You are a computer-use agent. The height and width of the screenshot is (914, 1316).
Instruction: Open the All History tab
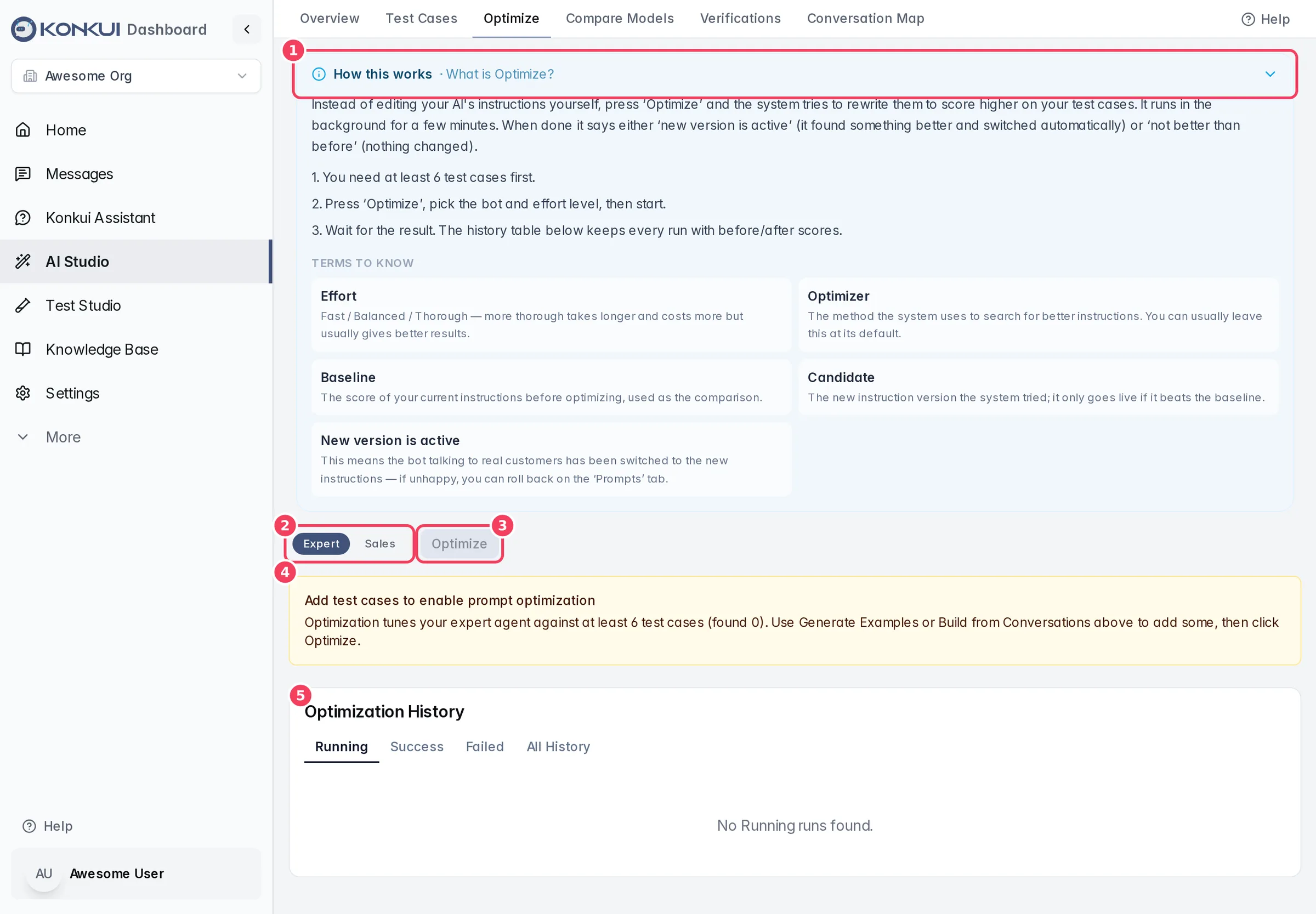coord(558,747)
